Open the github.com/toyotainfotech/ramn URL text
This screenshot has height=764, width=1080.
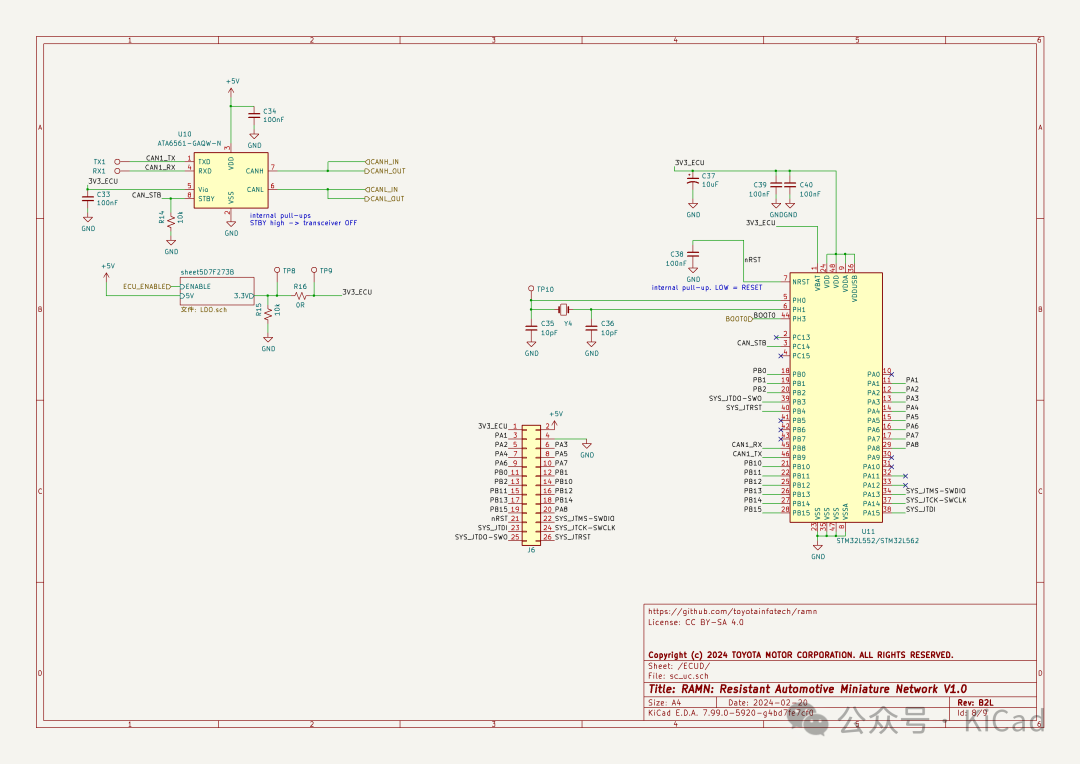click(x=733, y=611)
